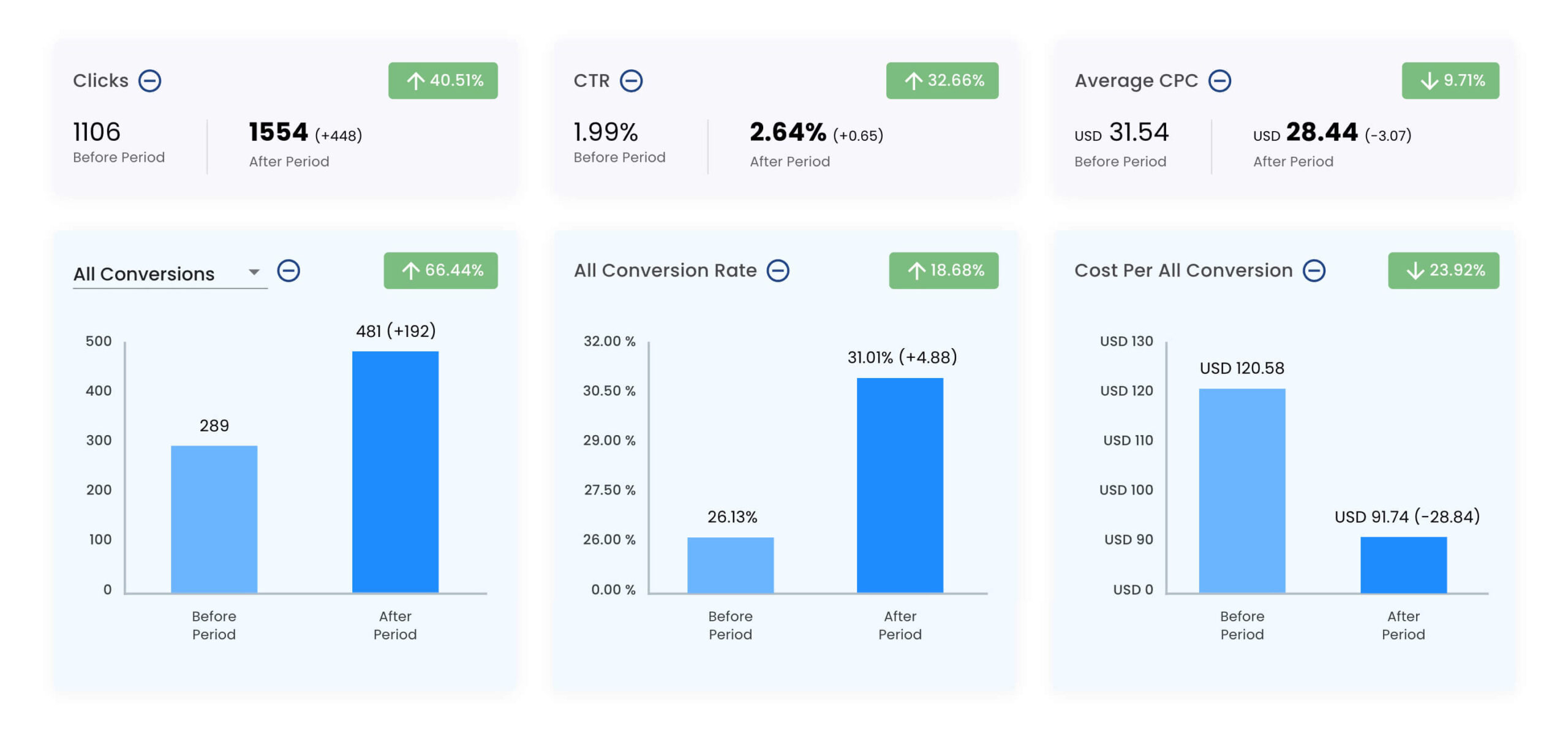Image resolution: width=1568 pixels, height=731 pixels.
Task: Click the minus icon next to Clicks
Action: coord(149,80)
